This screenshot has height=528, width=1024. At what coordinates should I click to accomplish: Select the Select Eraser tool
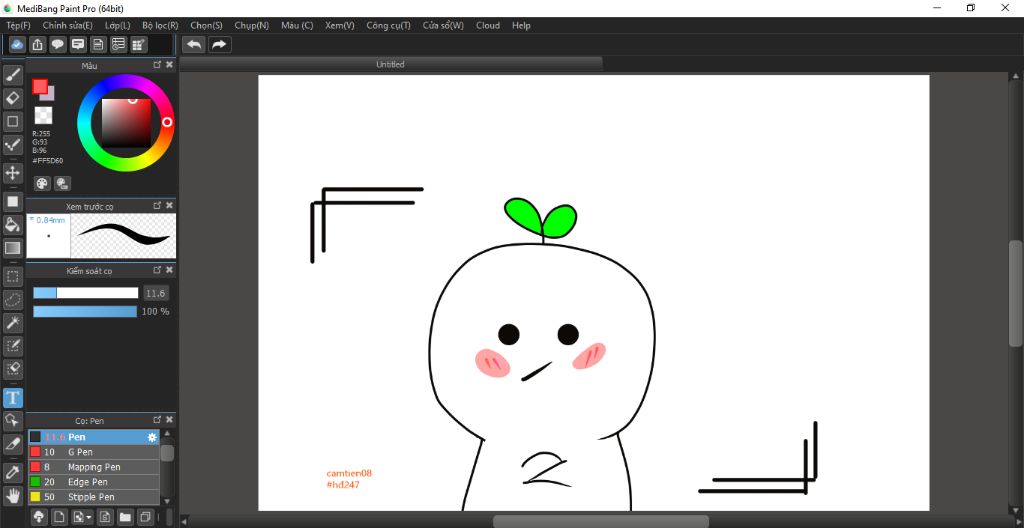tap(12, 369)
